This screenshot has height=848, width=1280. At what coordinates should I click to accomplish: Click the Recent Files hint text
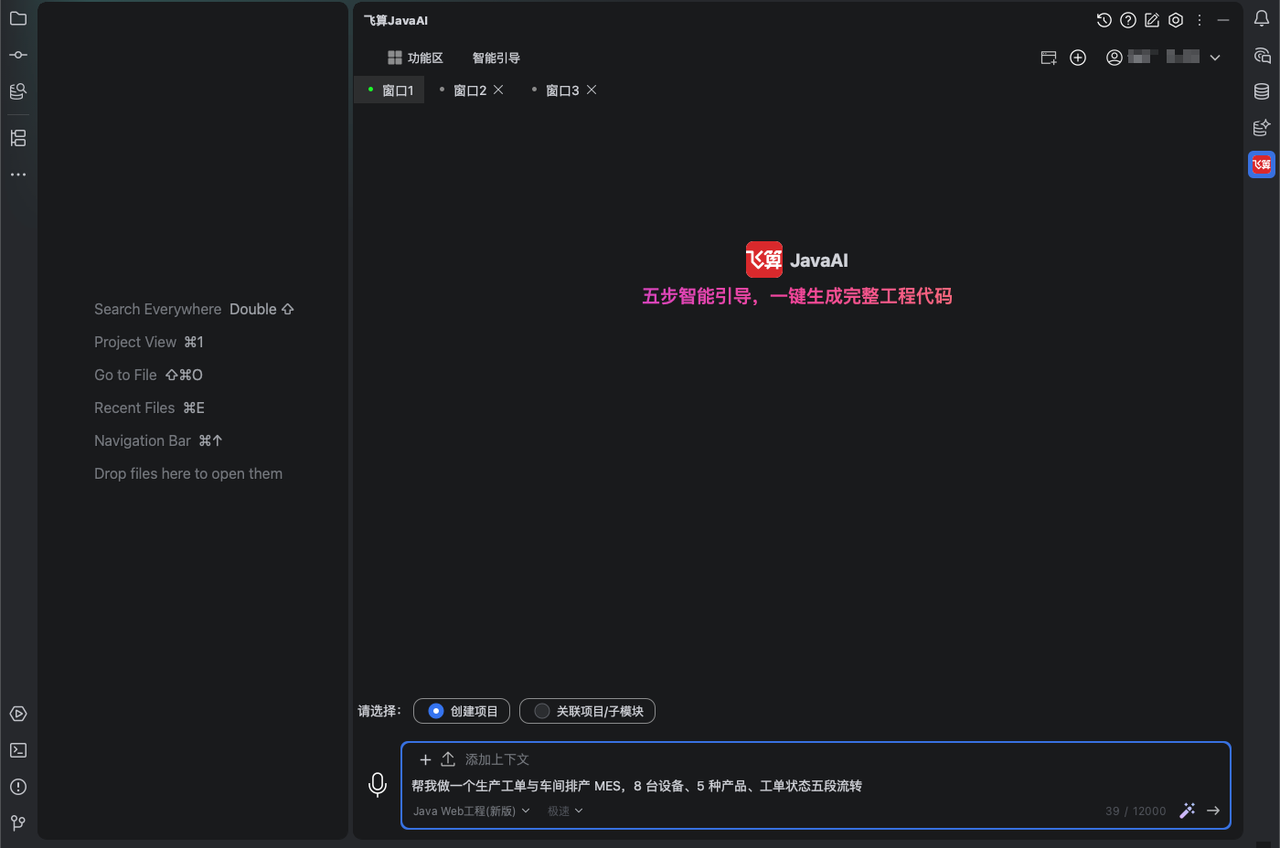click(134, 408)
